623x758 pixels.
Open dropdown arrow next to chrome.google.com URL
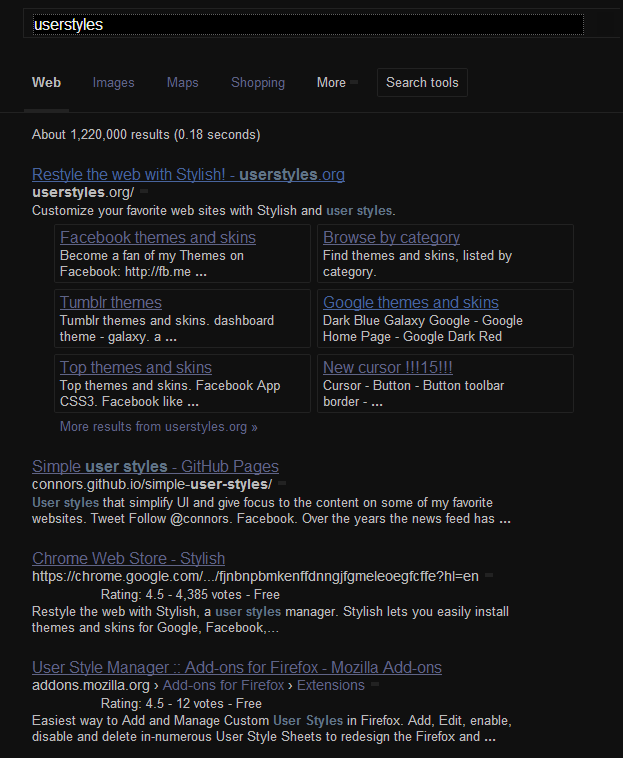(x=489, y=576)
